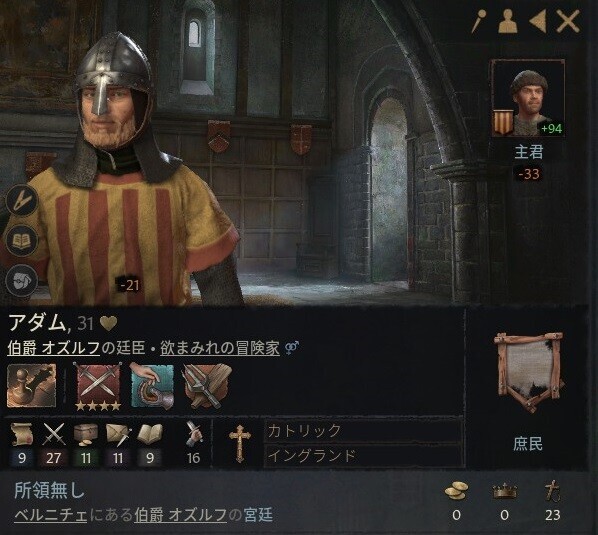The width and height of the screenshot is (598, 535).
Task: Click the 庶民 blank coat of arms
Action: point(529,373)
